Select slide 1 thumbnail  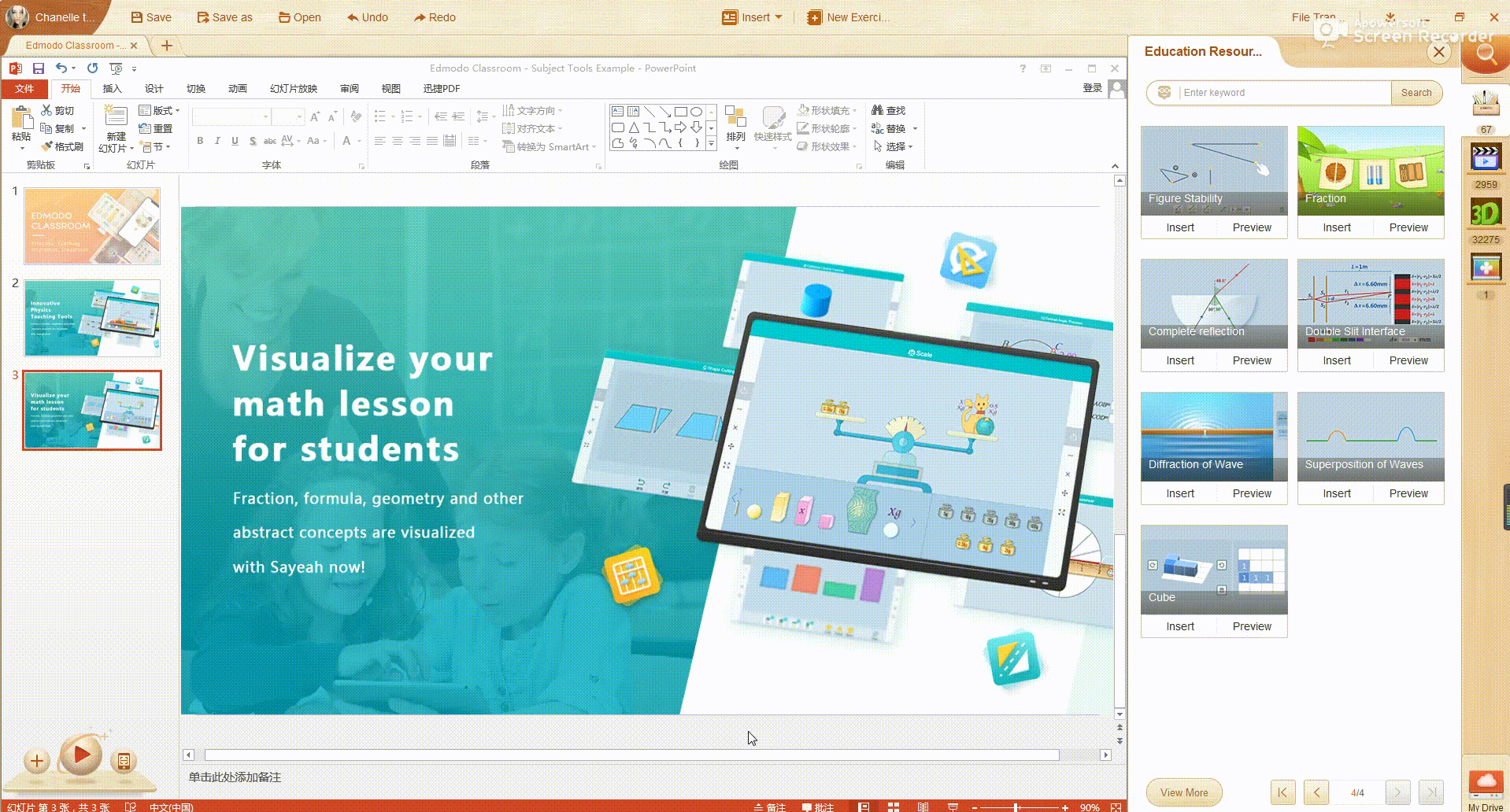tap(92, 226)
